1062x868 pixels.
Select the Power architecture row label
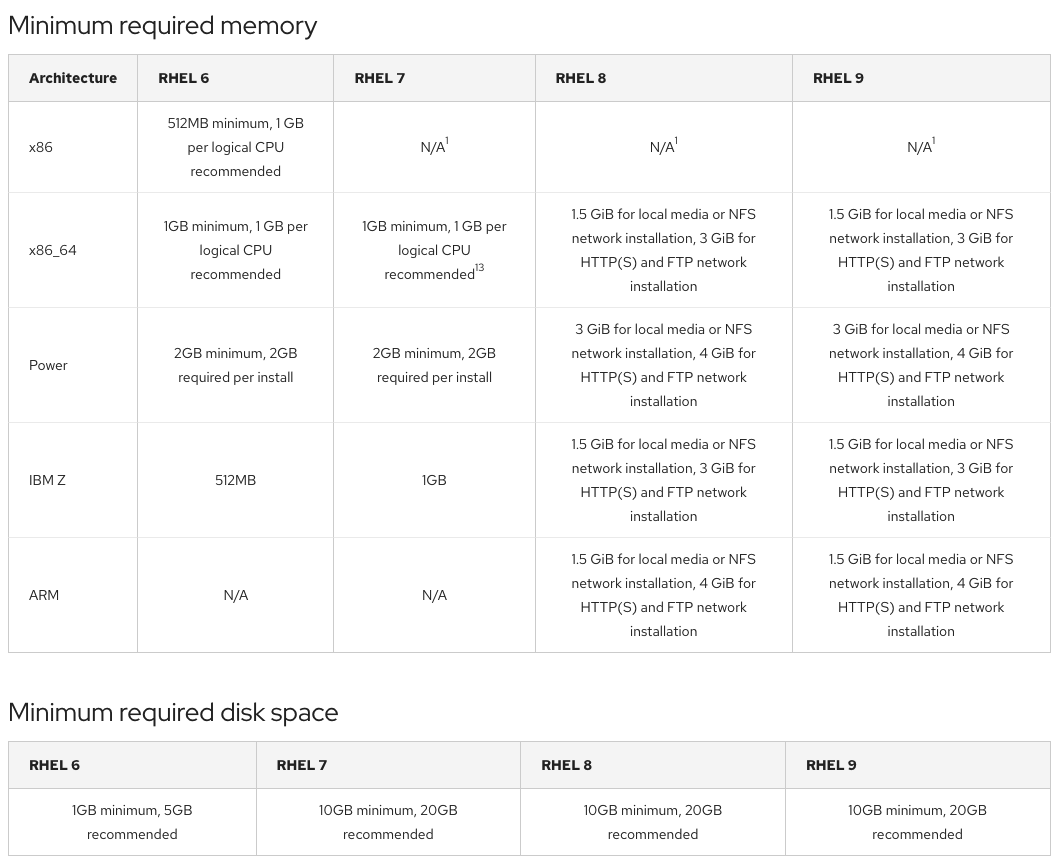pos(48,365)
